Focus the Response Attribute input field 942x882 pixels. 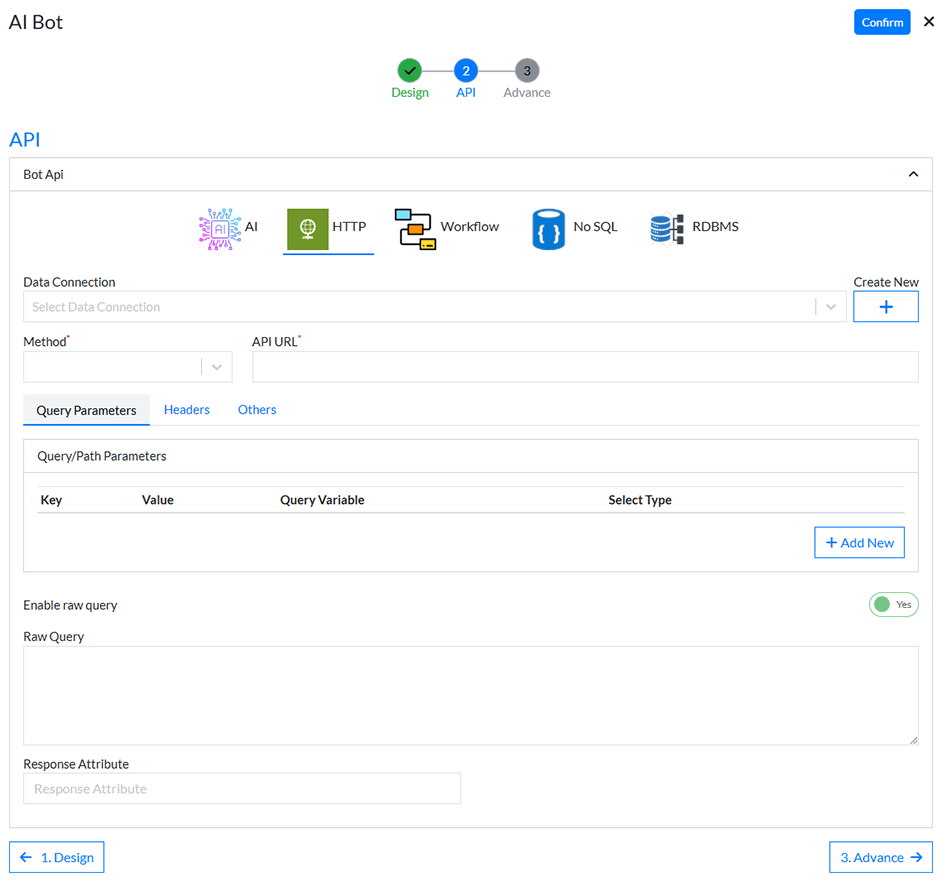[242, 789]
